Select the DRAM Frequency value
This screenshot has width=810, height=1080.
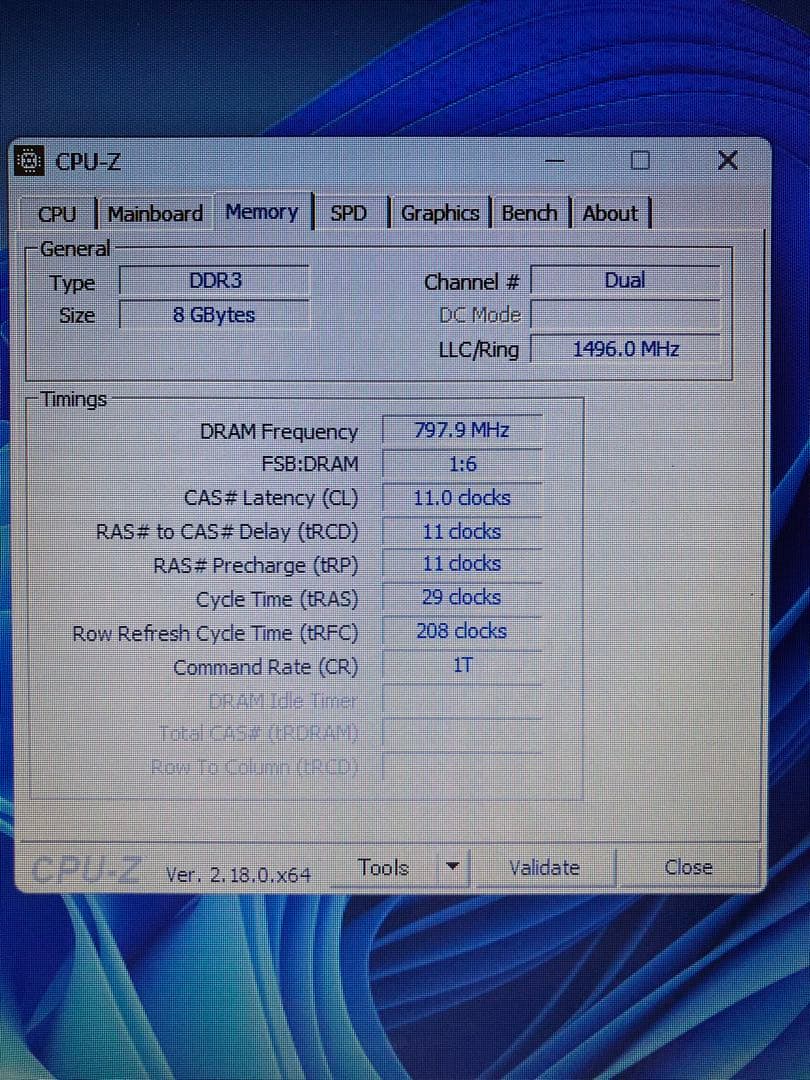460,429
